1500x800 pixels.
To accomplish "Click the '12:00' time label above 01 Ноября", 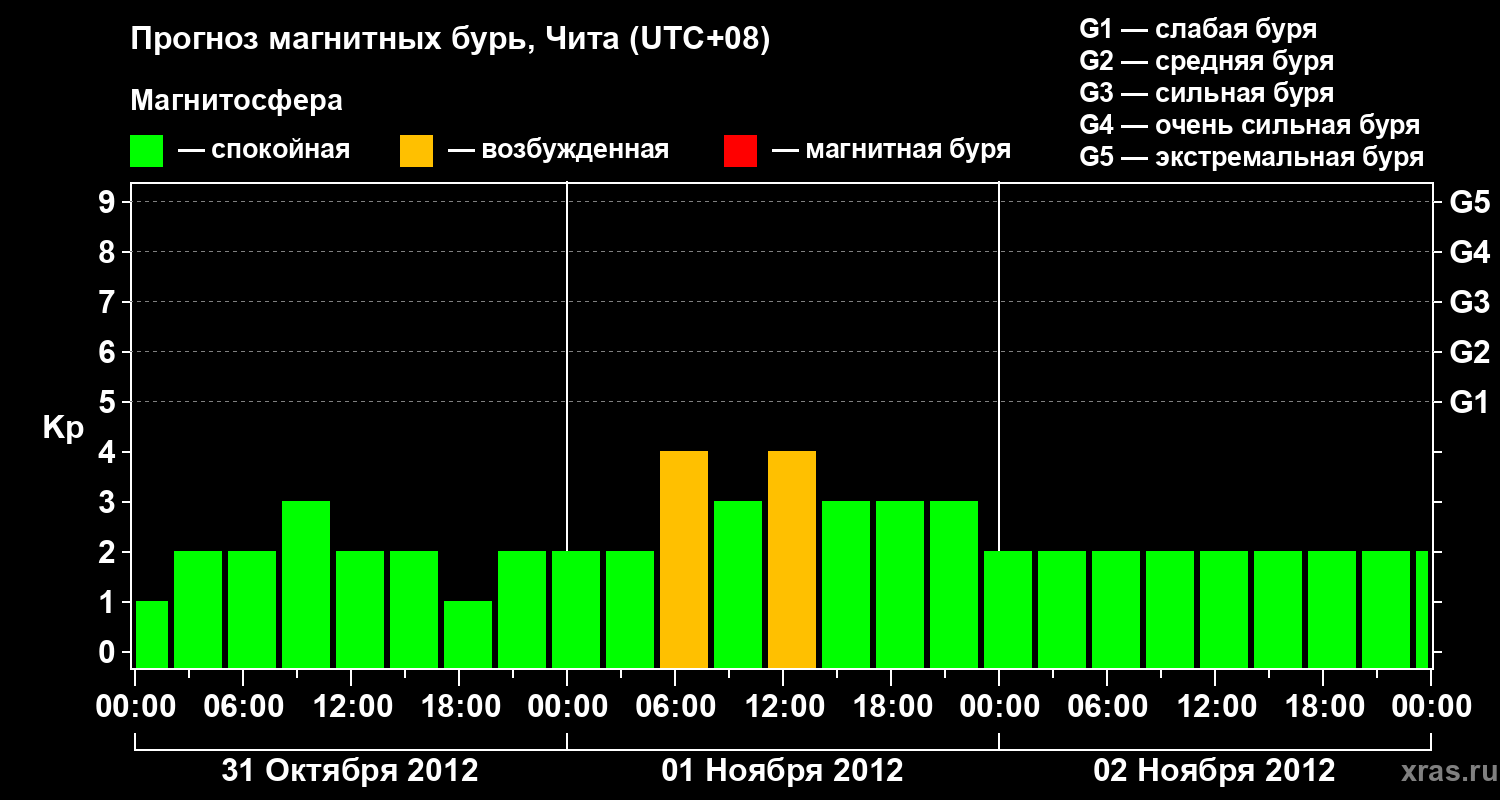I will pyautogui.click(x=783, y=707).
